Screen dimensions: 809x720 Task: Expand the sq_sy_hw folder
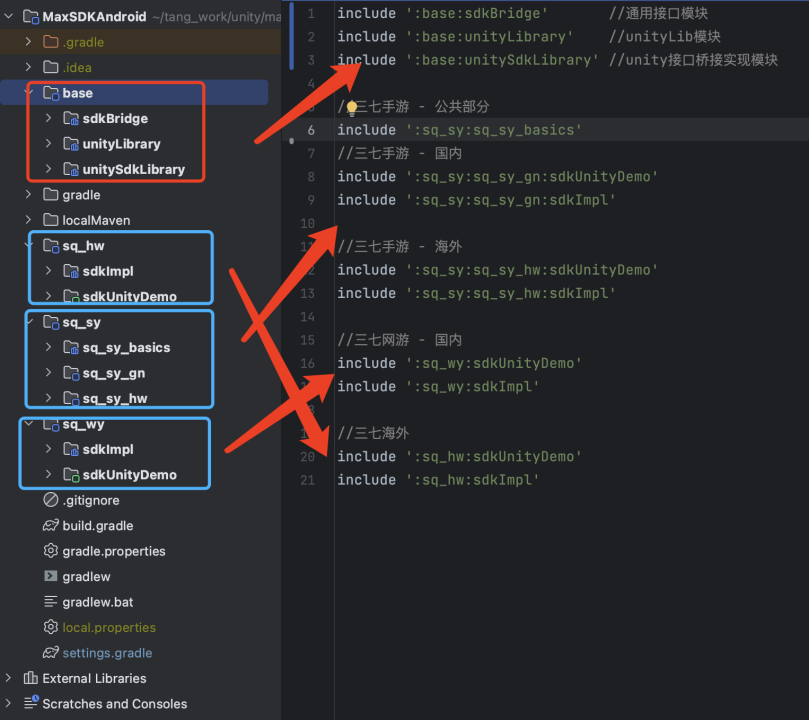(48, 398)
